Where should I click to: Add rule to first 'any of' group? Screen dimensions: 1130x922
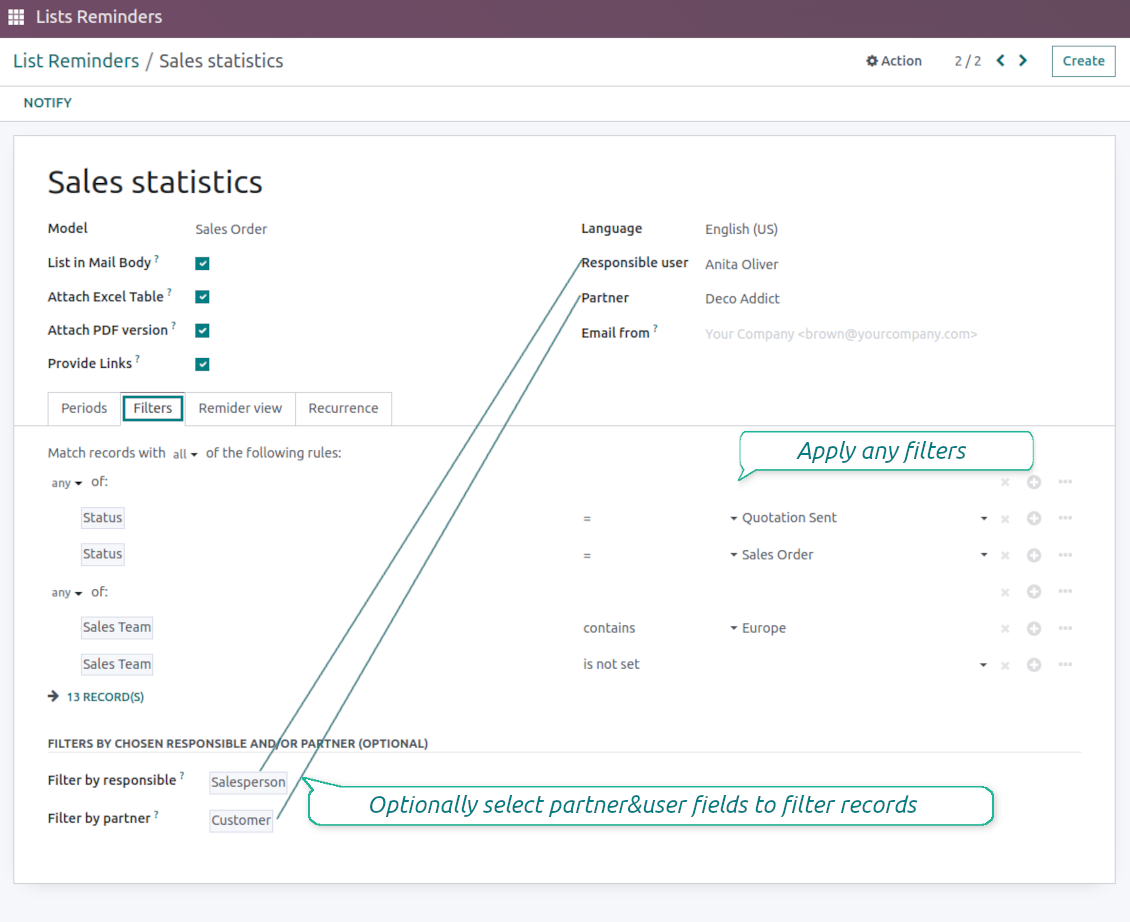1033,482
